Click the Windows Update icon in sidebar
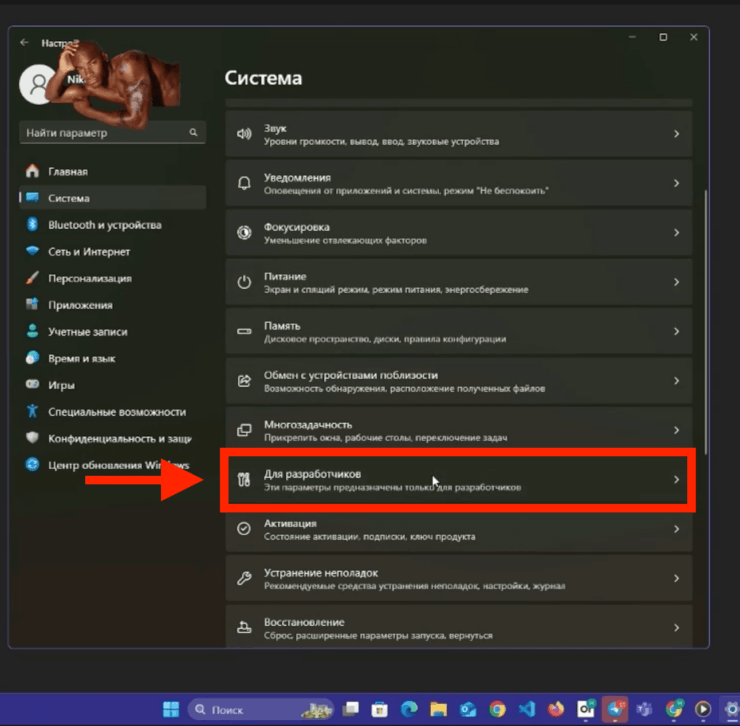Screen dimensions: 740x726 [x=32, y=465]
